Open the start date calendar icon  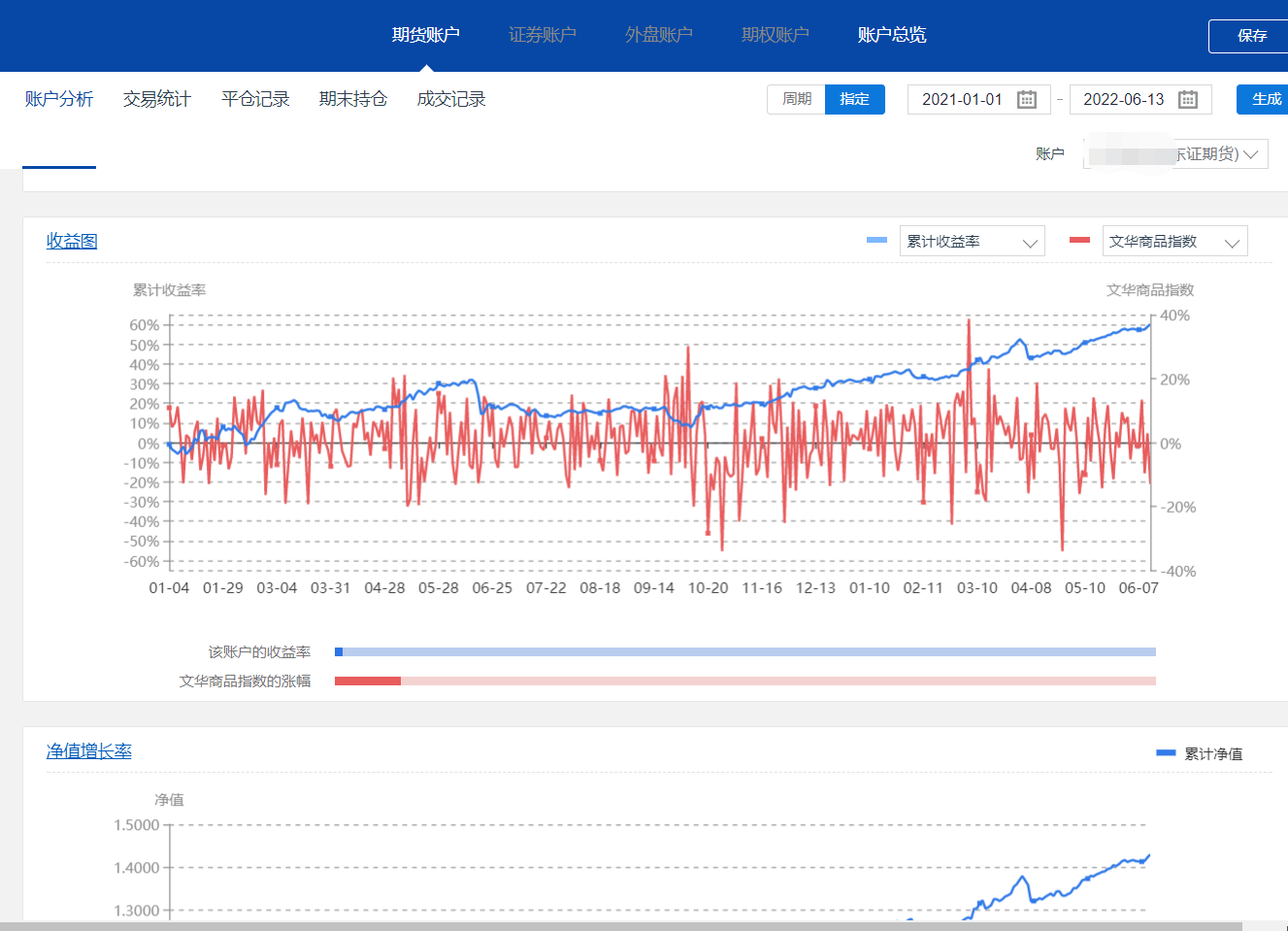(1027, 99)
